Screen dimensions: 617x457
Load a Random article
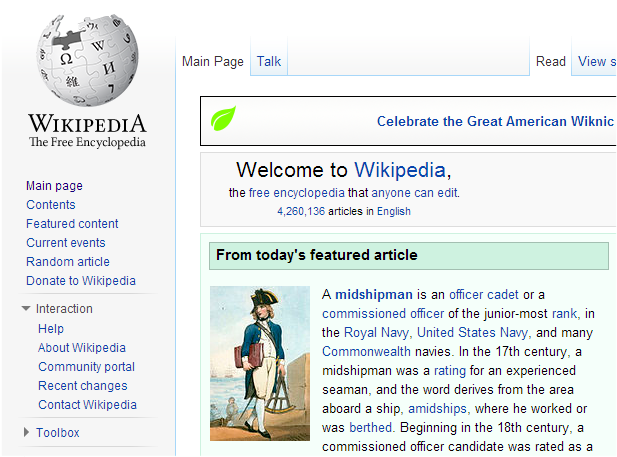click(68, 261)
